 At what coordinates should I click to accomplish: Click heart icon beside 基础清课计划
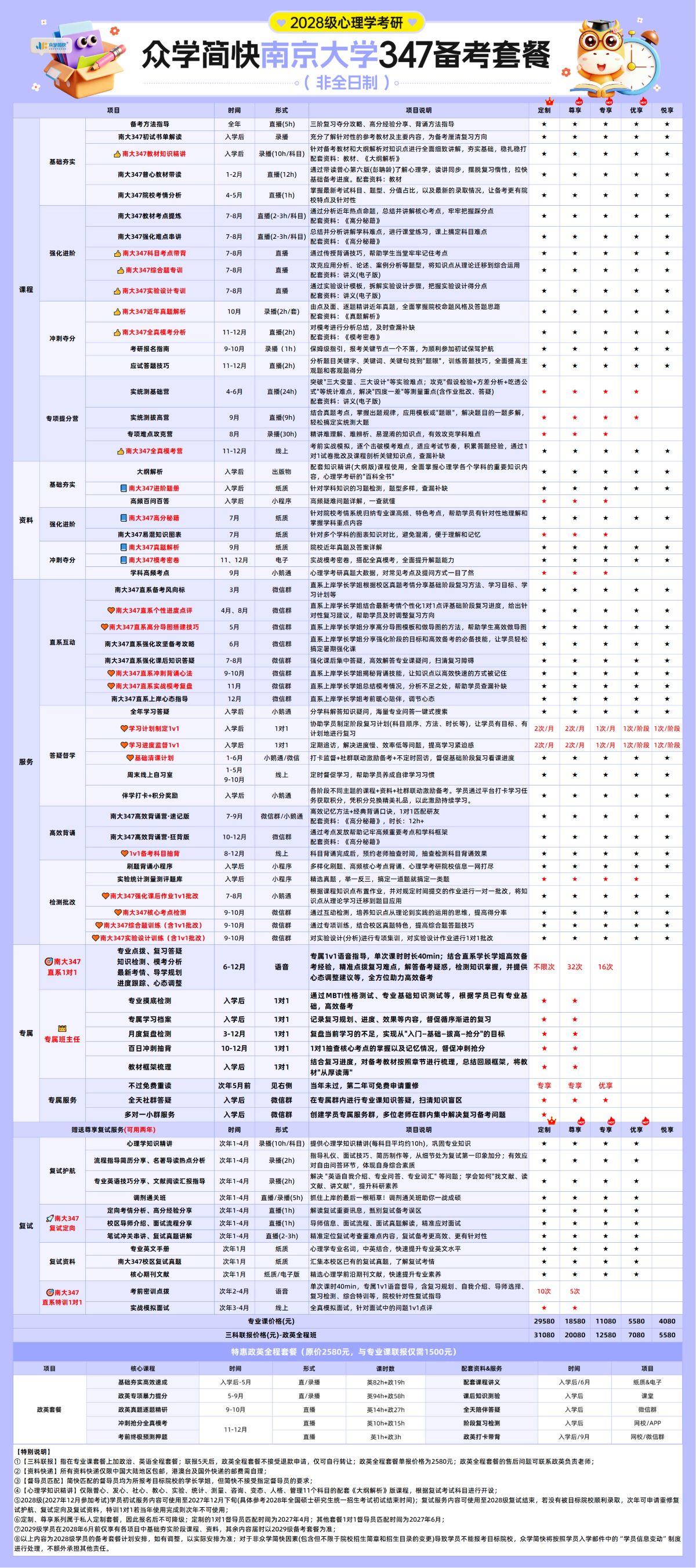point(130,758)
